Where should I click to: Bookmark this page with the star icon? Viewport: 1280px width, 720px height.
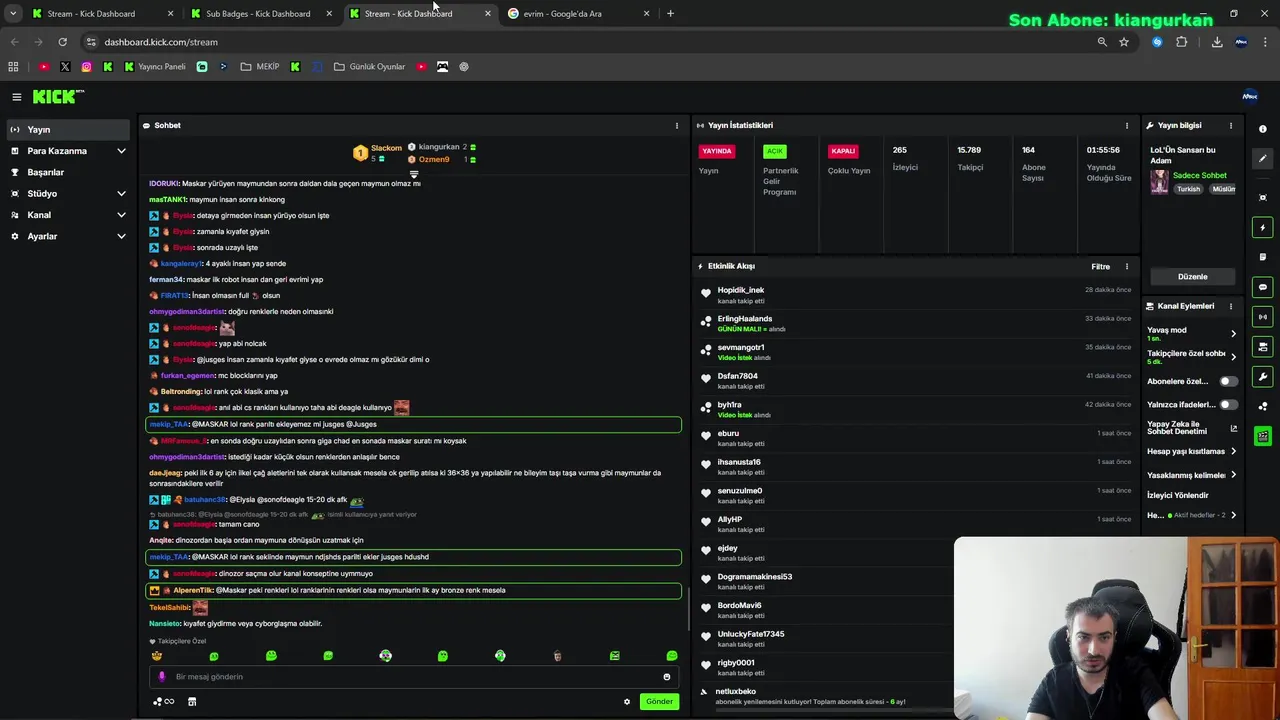(1124, 42)
